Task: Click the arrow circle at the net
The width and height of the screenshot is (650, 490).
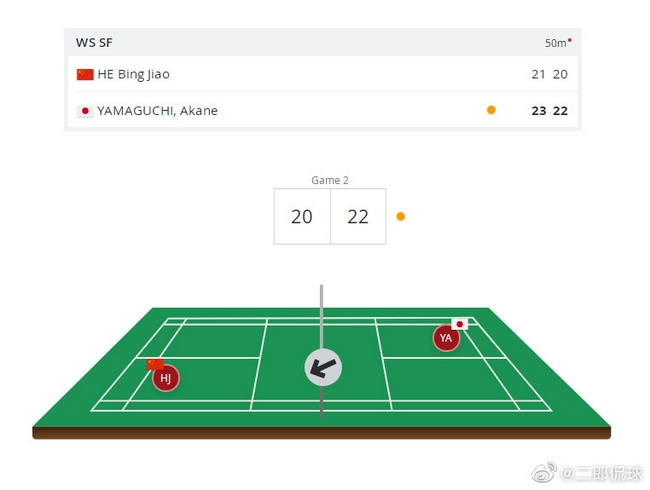Action: pyautogui.click(x=323, y=367)
